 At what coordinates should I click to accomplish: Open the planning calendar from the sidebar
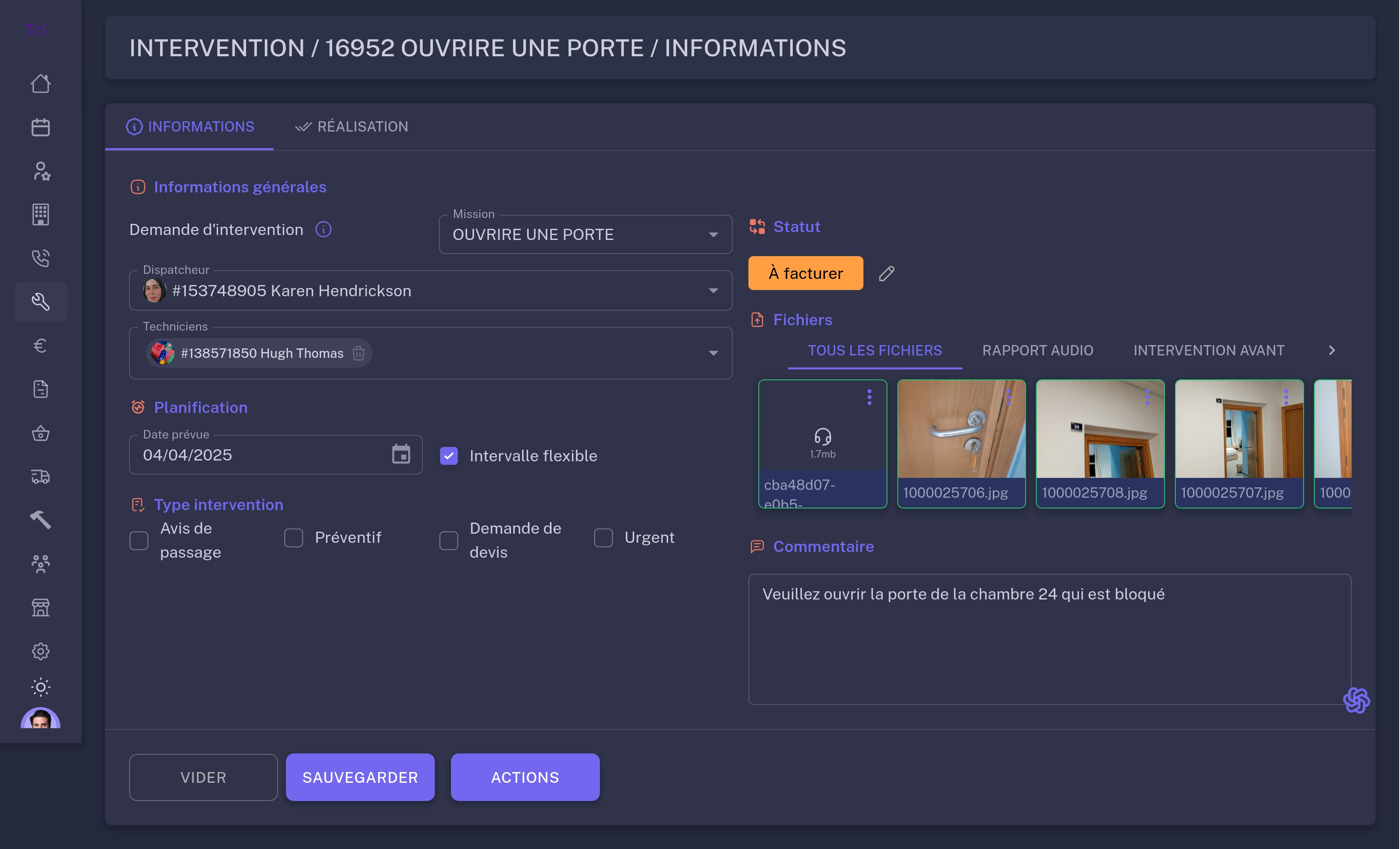click(x=41, y=127)
